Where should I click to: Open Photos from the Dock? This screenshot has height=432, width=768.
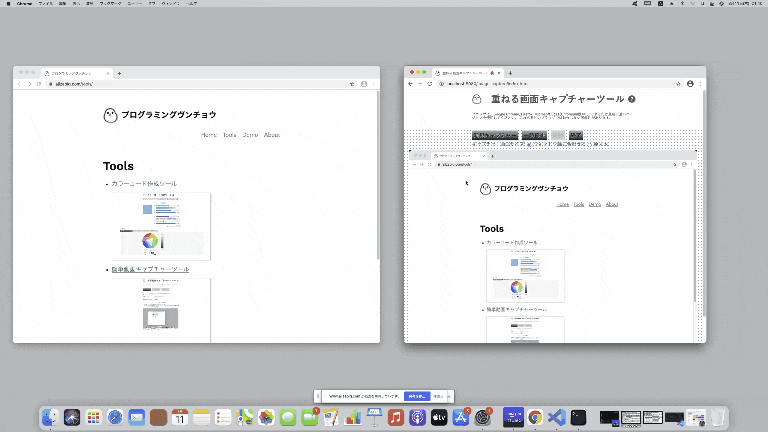(266, 417)
